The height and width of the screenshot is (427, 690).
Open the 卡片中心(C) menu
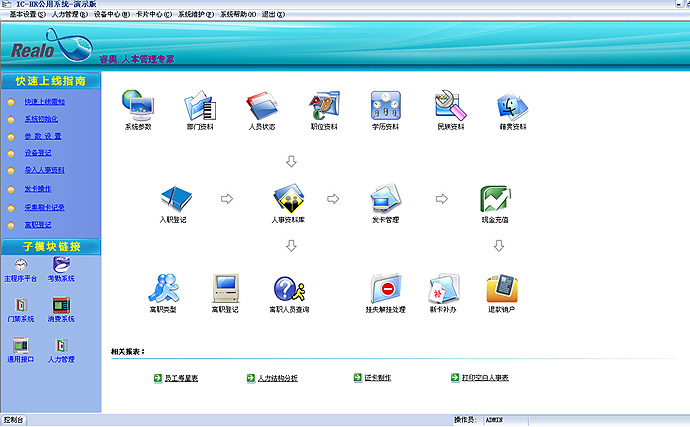[x=154, y=14]
